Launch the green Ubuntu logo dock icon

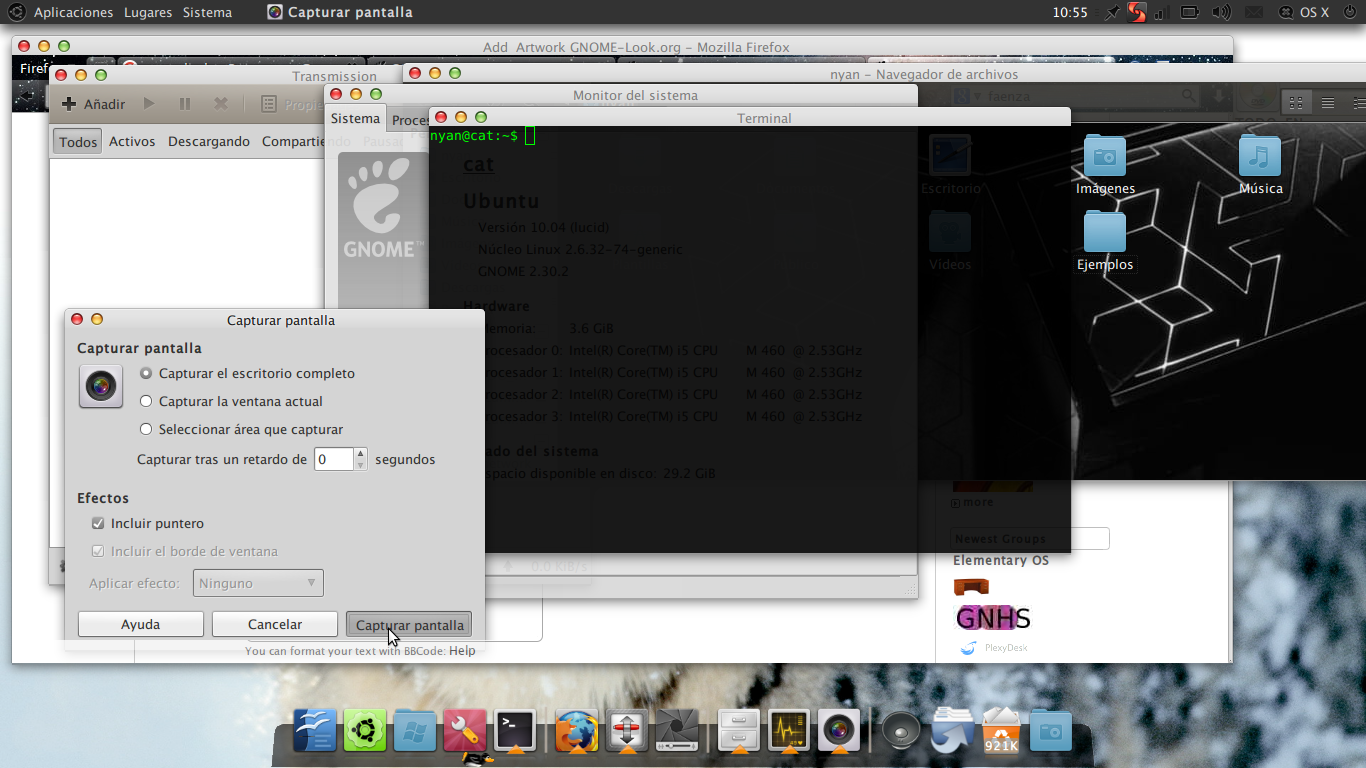[x=364, y=731]
